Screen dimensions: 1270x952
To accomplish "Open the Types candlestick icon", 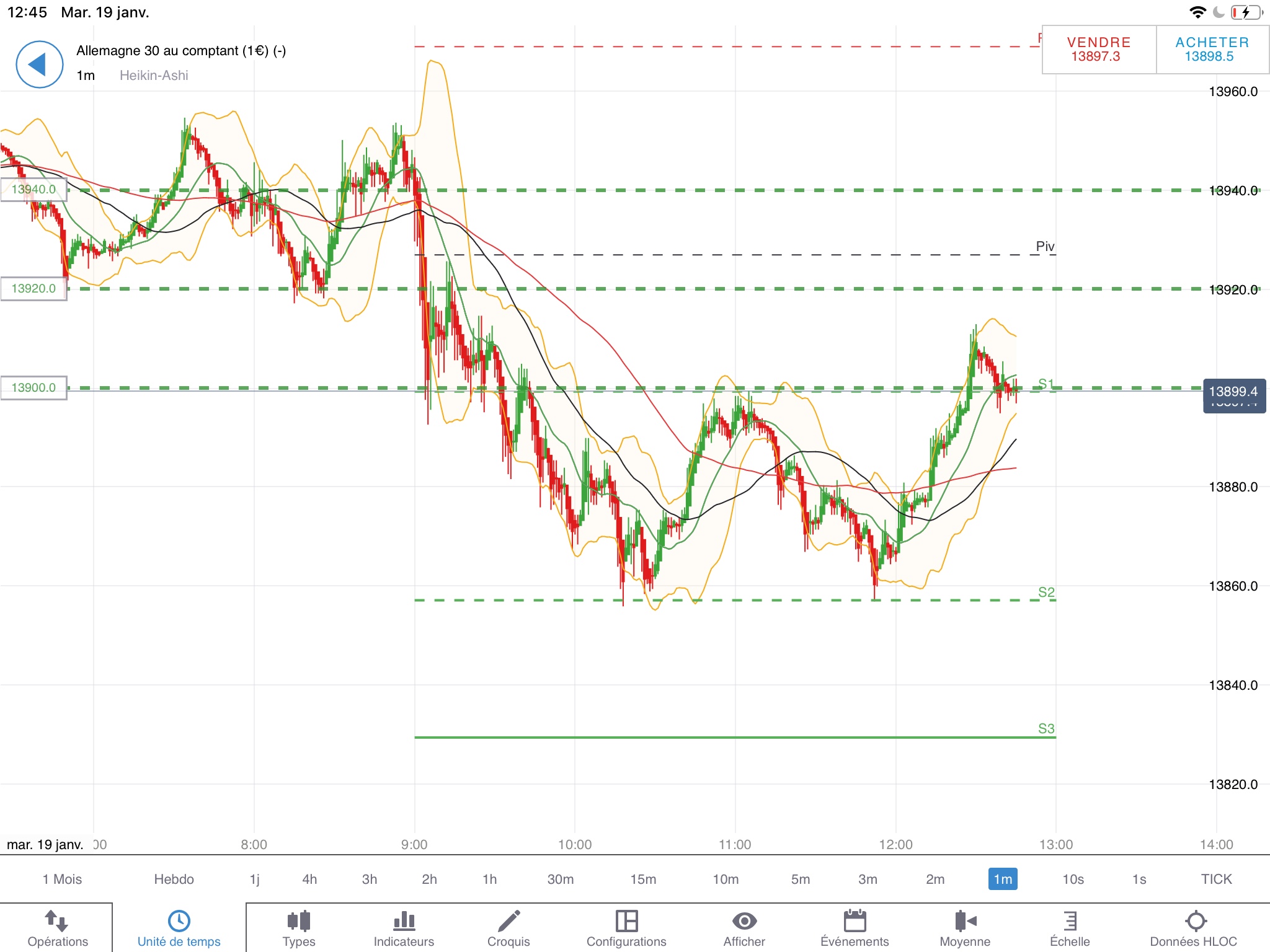I will point(298,921).
